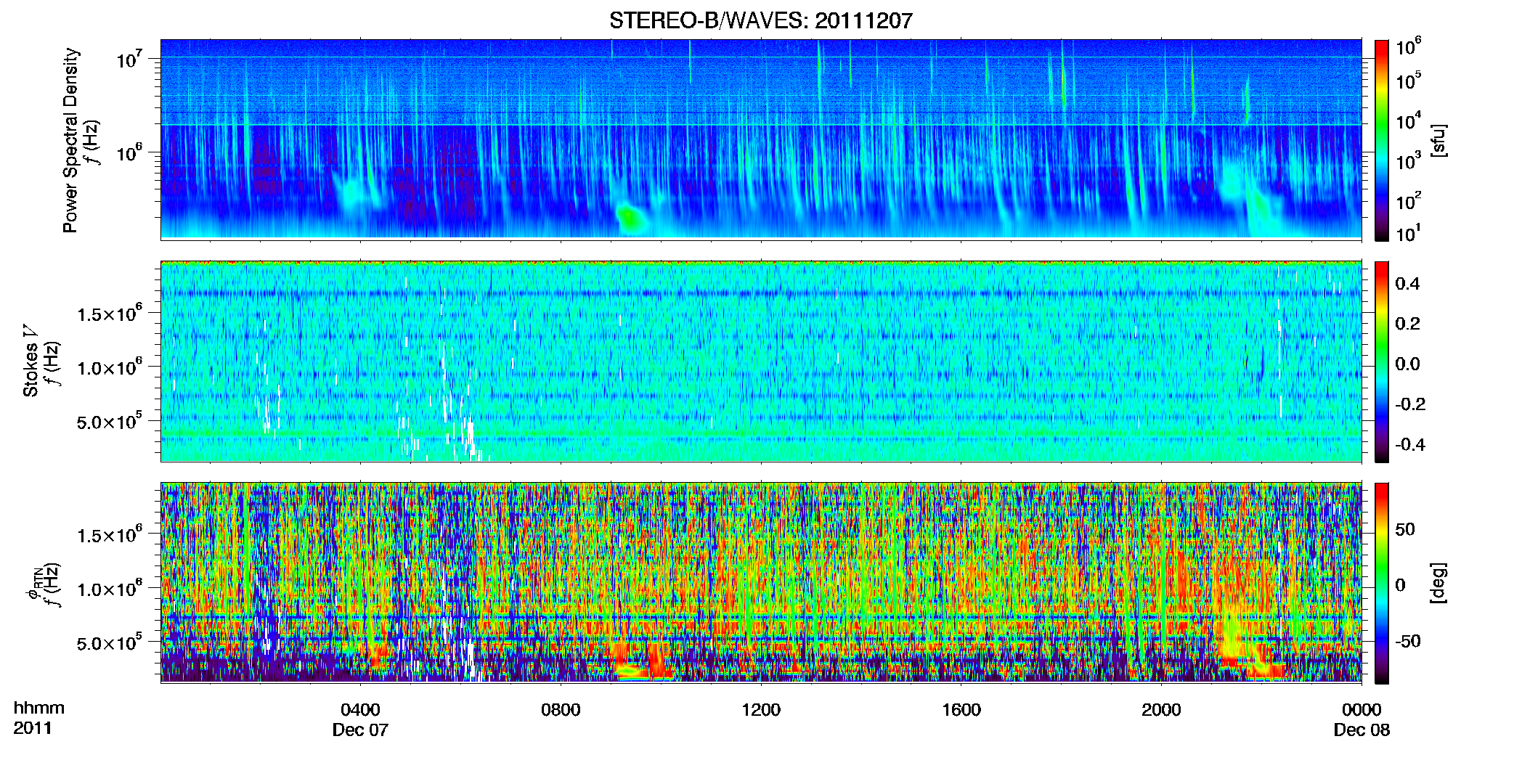The width and height of the screenshot is (1522, 784).
Task: Select the [deg] colorbar unit label
Action: click(x=1439, y=583)
